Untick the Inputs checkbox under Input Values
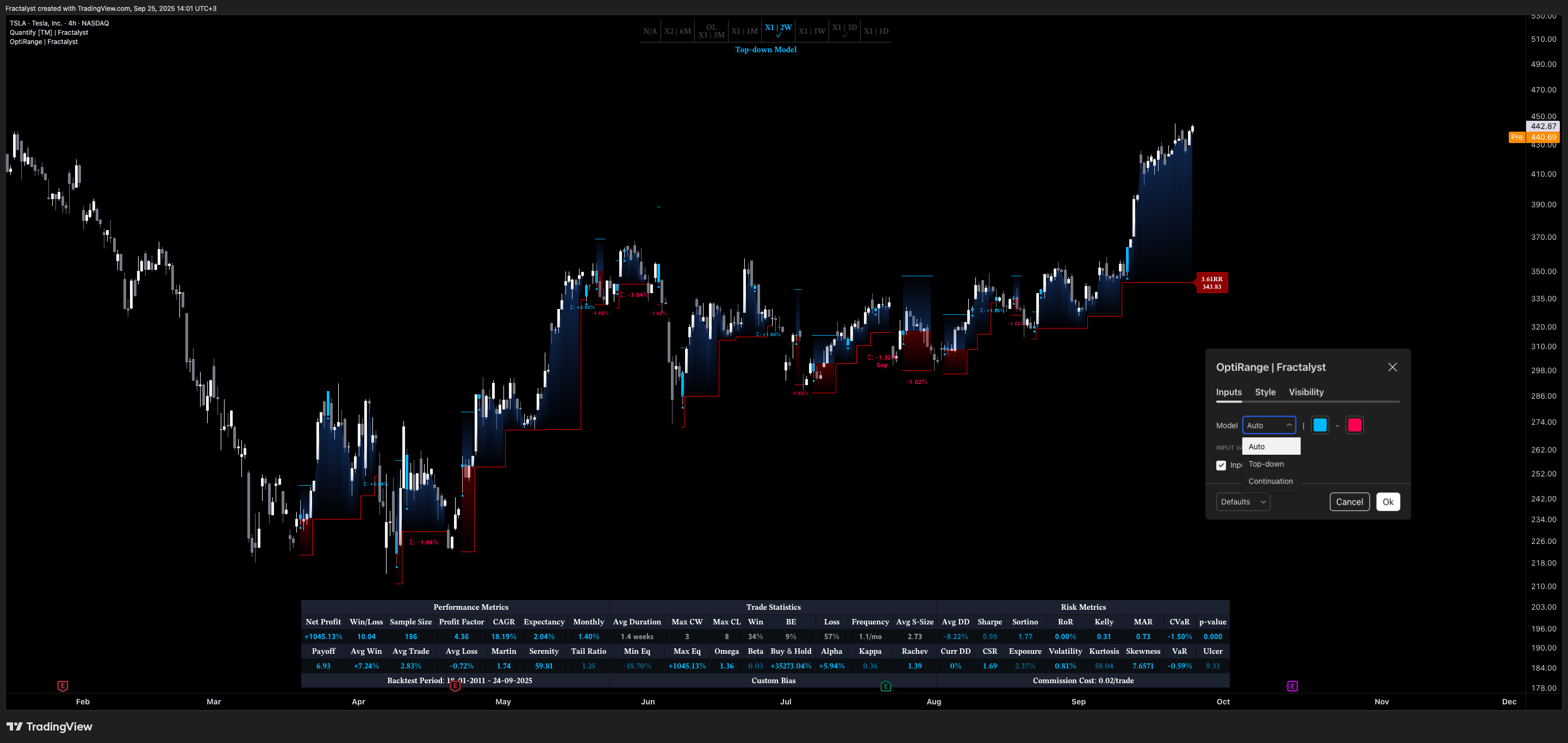 (1221, 465)
